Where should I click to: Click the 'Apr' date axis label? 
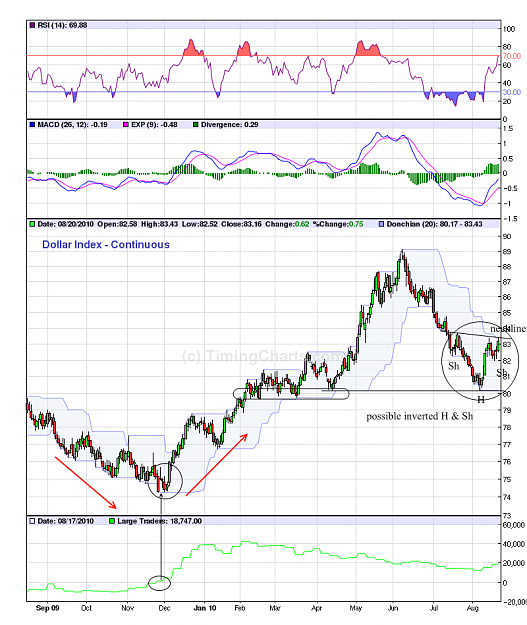click(317, 608)
